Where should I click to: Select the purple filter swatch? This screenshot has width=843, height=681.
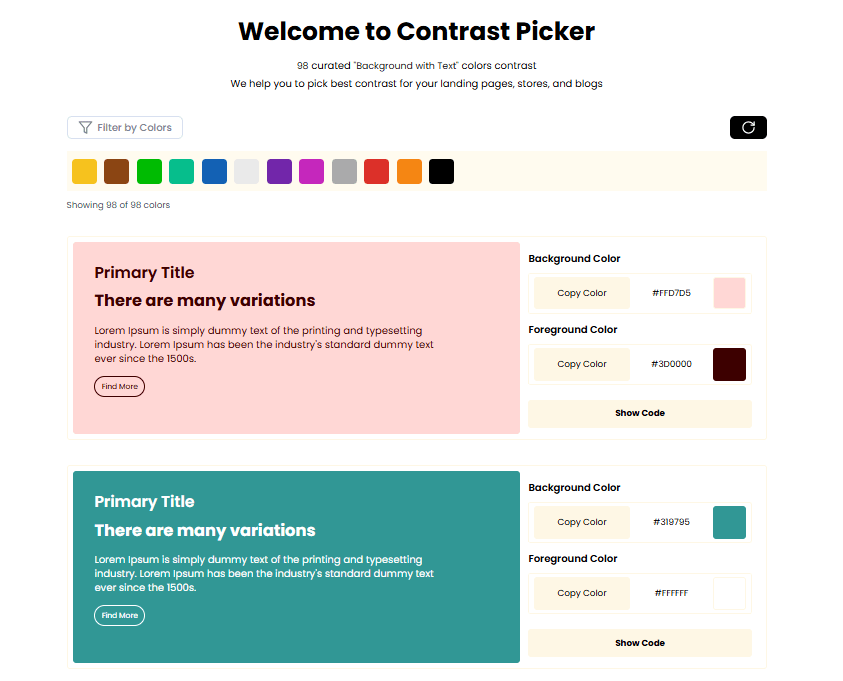pyautogui.click(x=279, y=171)
